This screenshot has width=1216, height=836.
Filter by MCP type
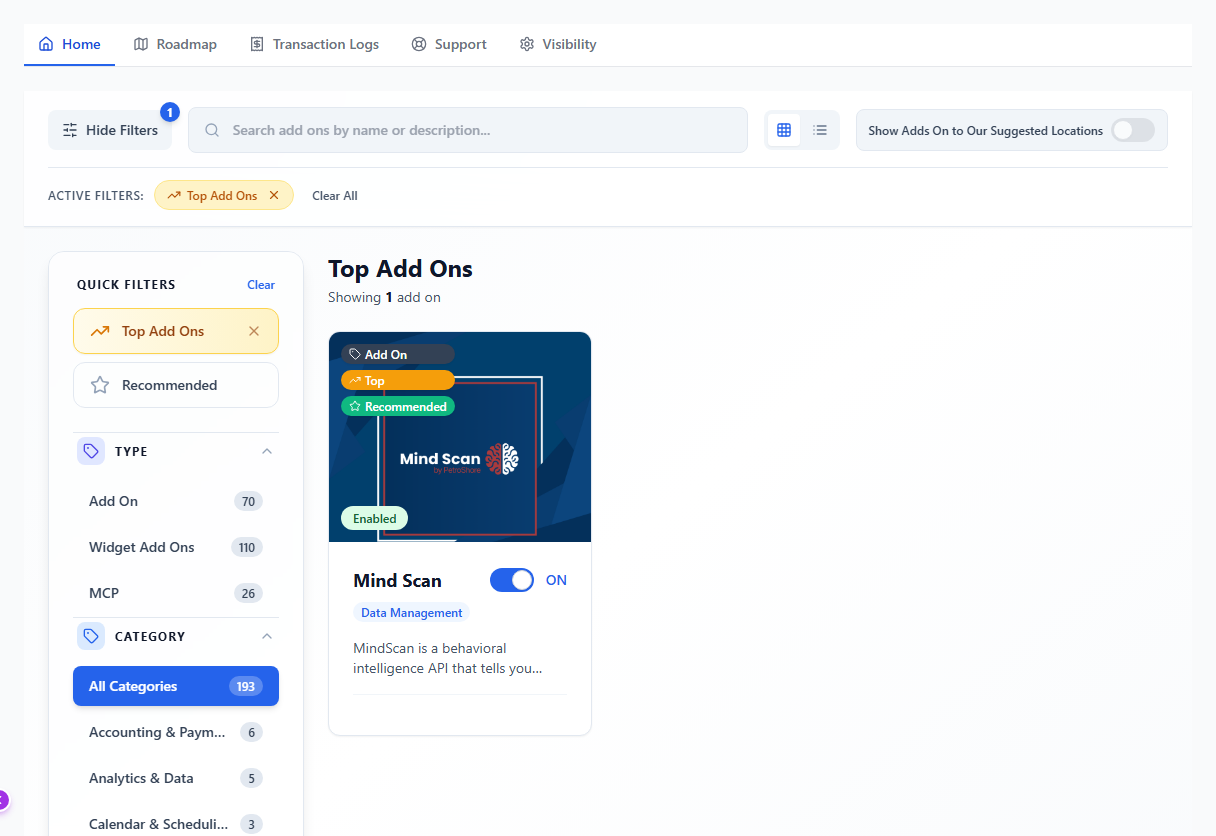pyautogui.click(x=176, y=593)
